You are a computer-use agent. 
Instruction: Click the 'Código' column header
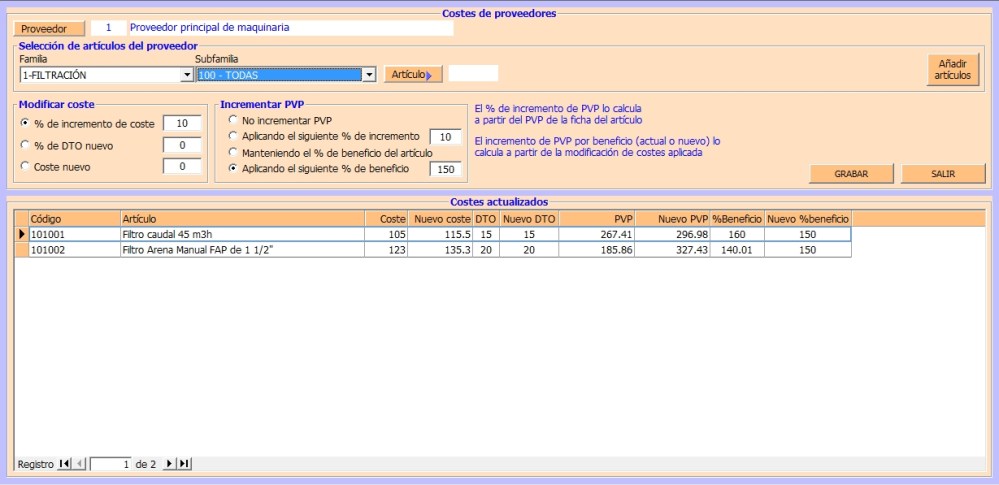pos(75,219)
